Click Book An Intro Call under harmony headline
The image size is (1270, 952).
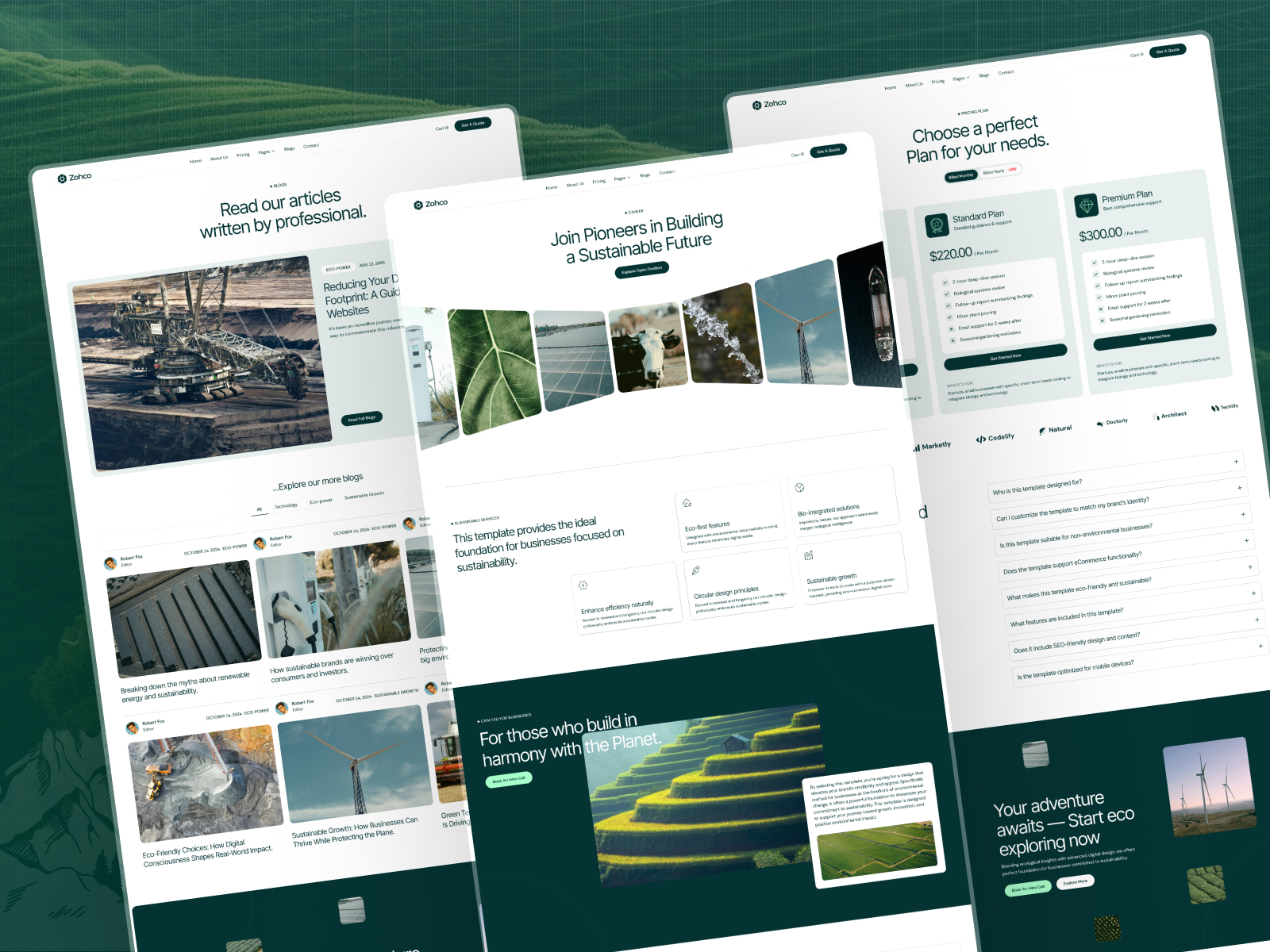click(x=509, y=779)
